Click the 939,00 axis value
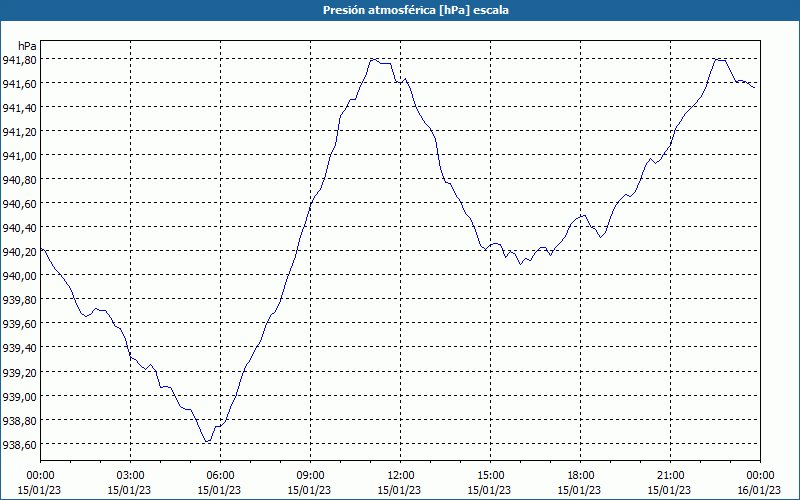The height and width of the screenshot is (500, 800). click(19, 397)
